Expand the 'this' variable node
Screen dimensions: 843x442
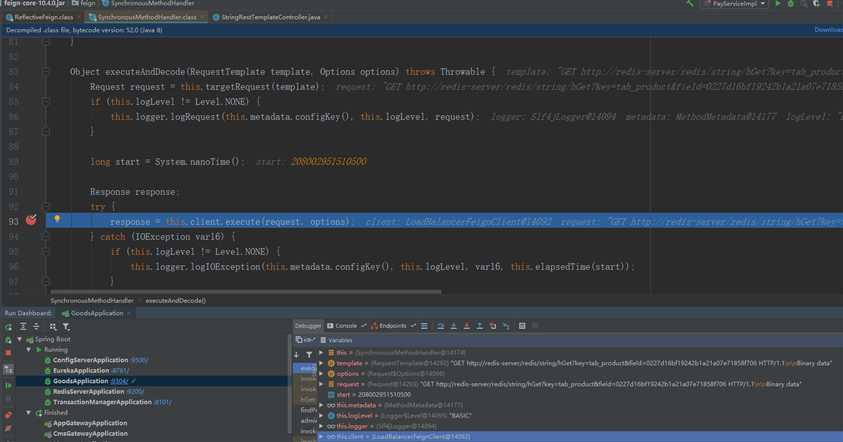[x=321, y=353]
